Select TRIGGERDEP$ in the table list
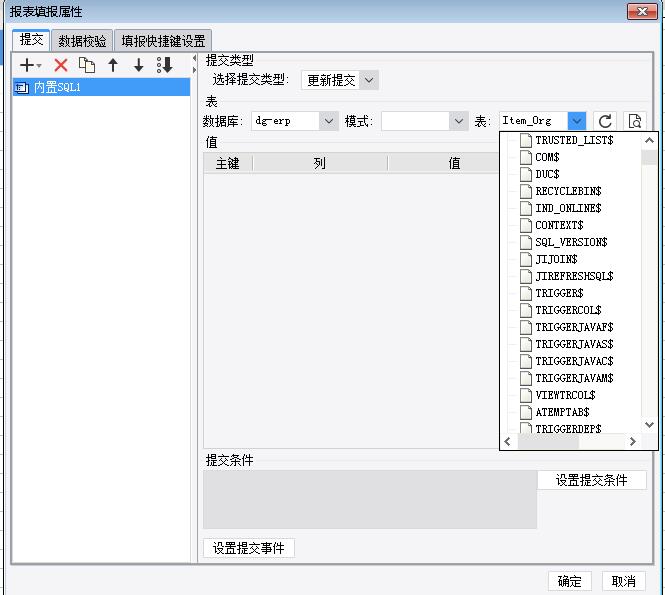The image size is (665, 595). pos(568,428)
